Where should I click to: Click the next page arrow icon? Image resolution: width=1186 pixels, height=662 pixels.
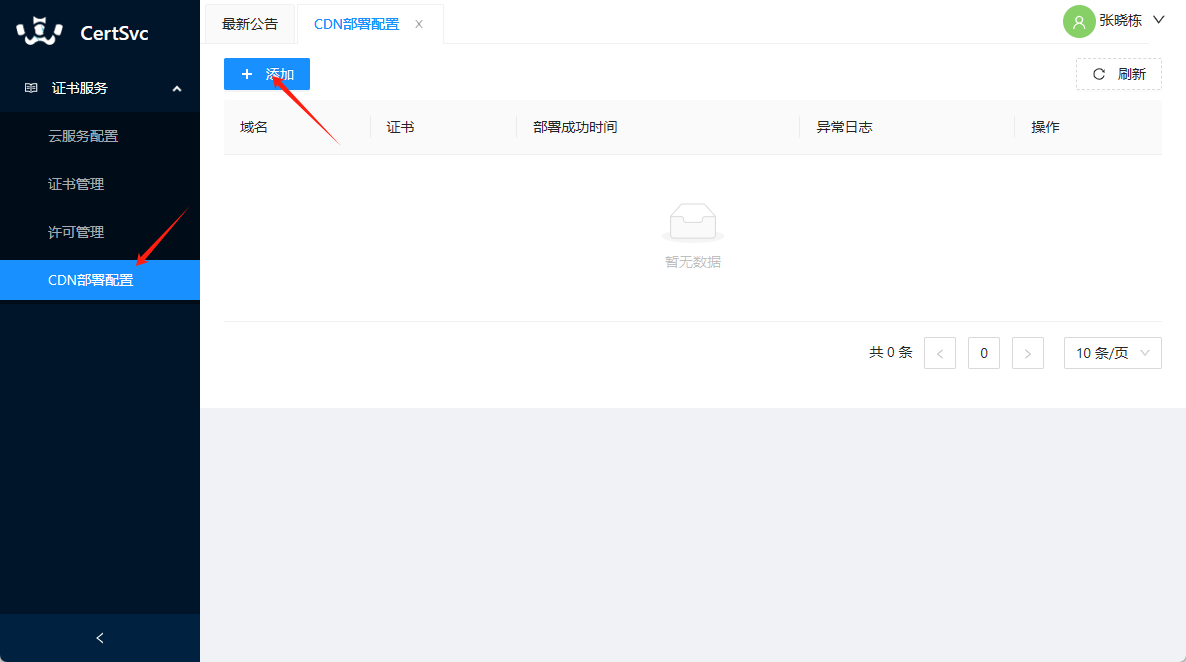click(x=1027, y=352)
